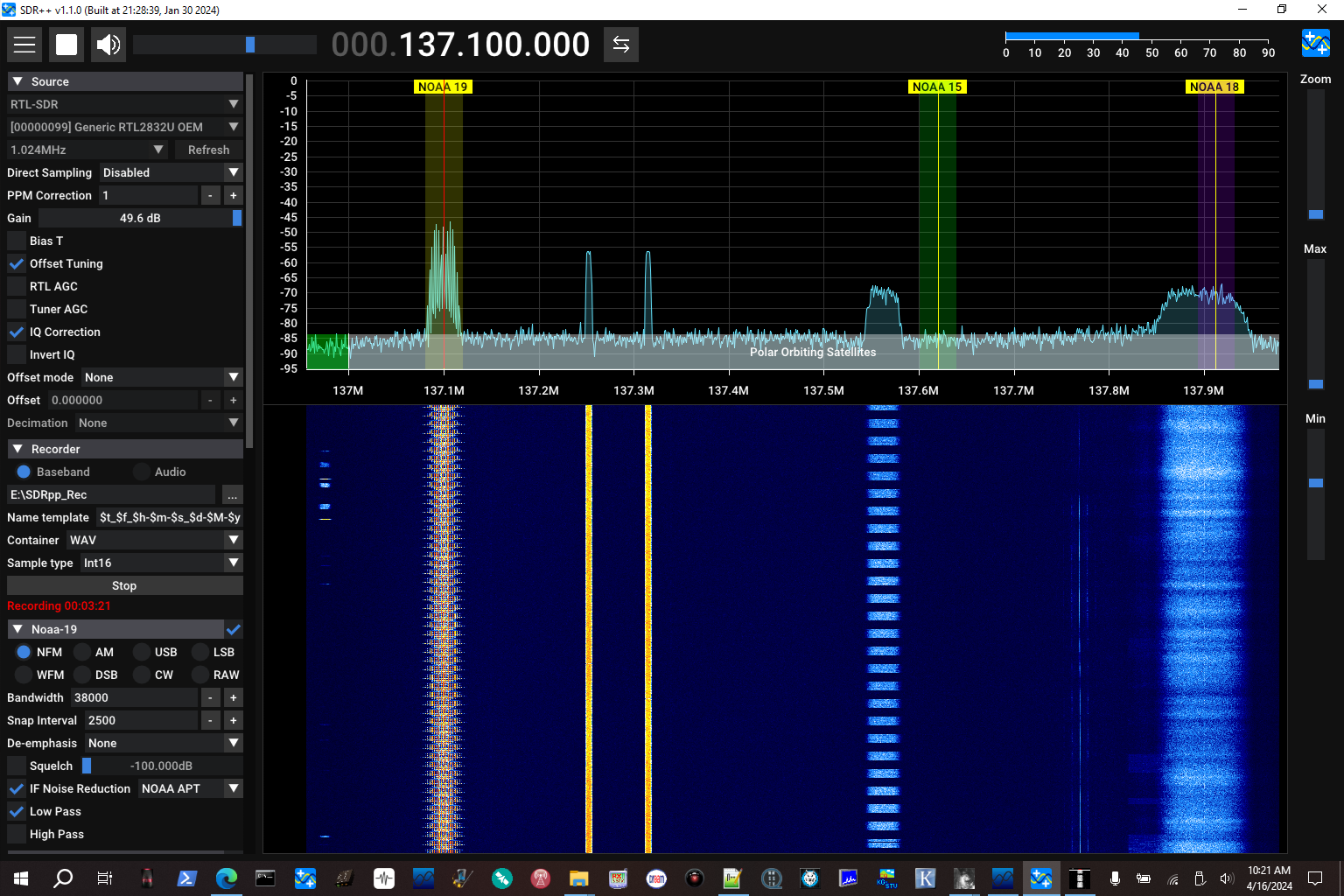Open the hamburger menu button

pos(24,45)
